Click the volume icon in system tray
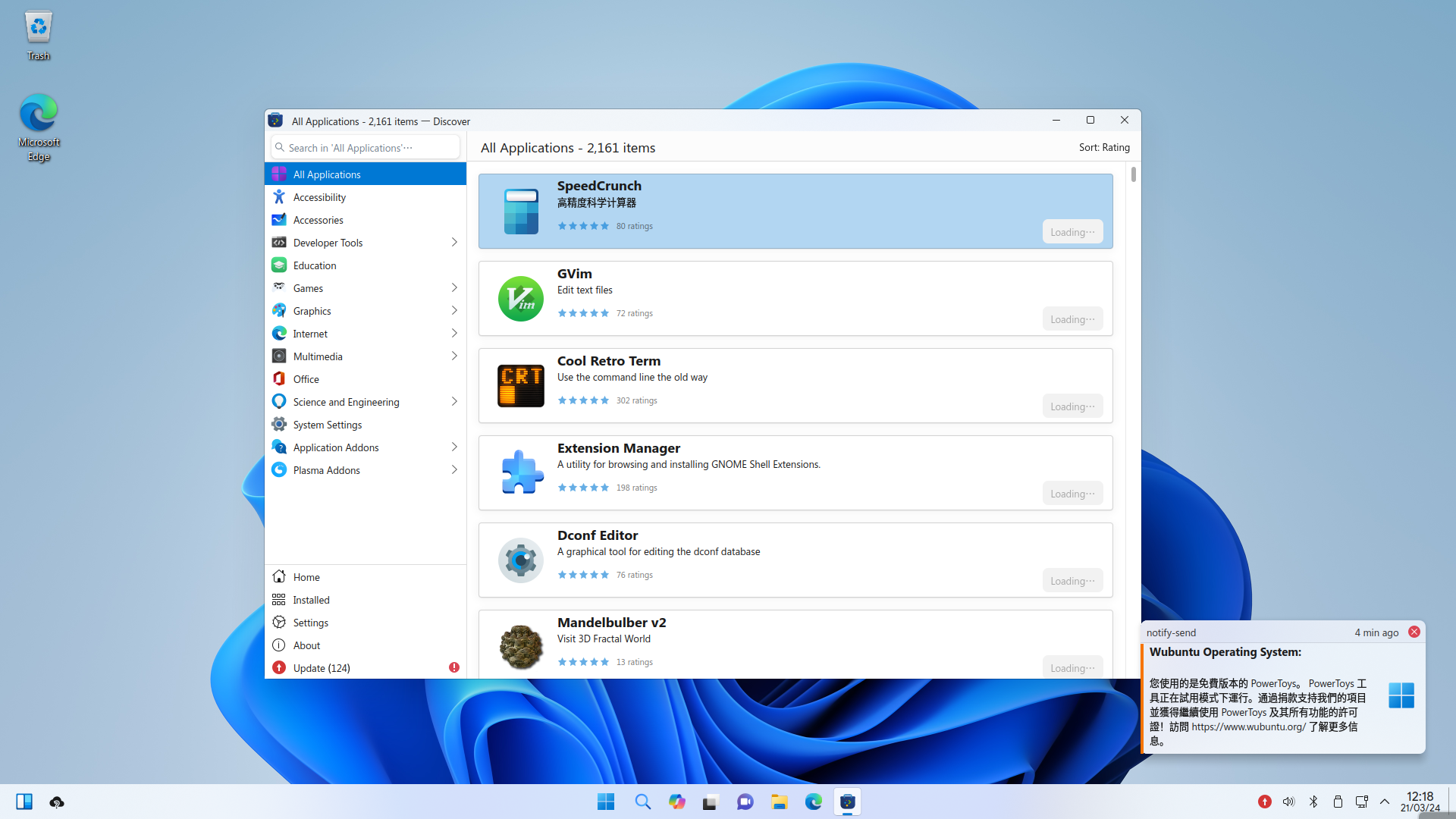The height and width of the screenshot is (819, 1456). tap(1288, 802)
